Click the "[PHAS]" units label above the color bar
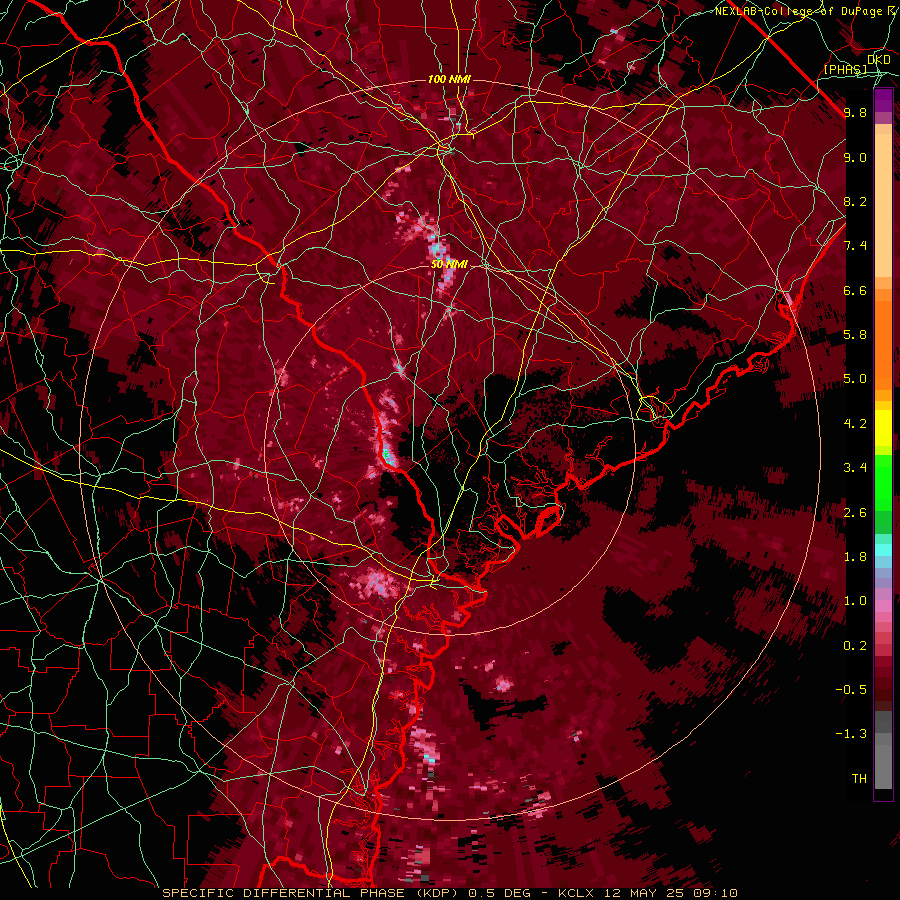Screen dimensions: 900x900 coord(846,70)
